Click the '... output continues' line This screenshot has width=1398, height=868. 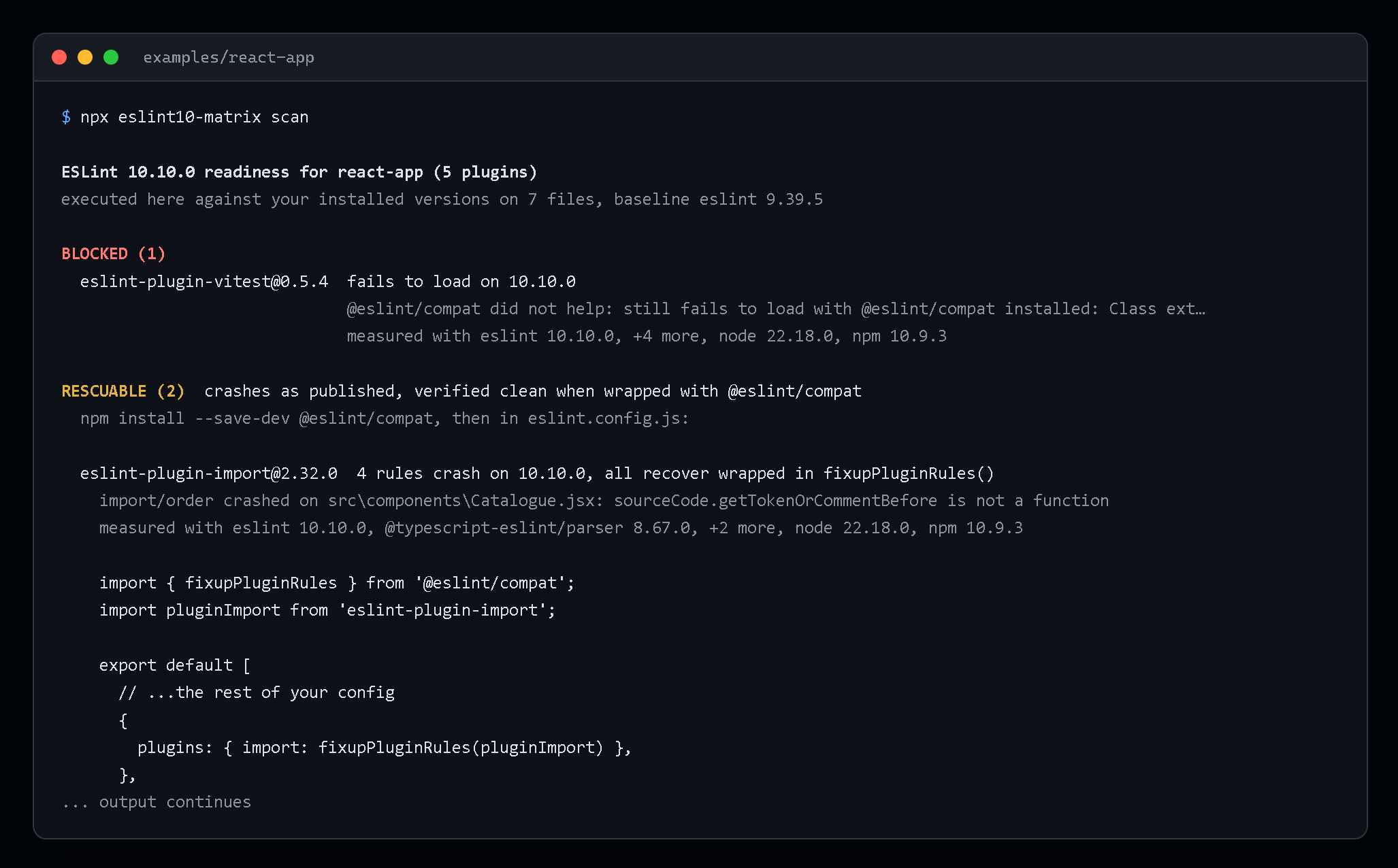click(x=157, y=802)
